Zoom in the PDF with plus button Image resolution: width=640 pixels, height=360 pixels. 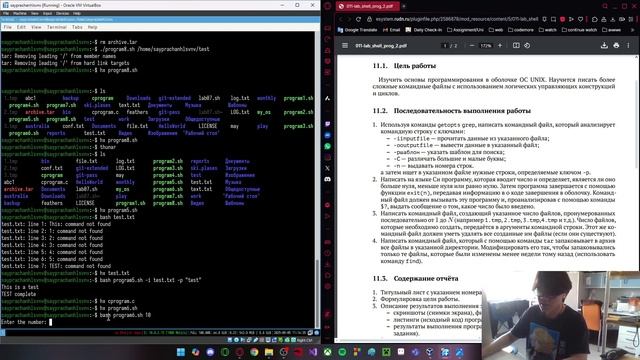500,46
